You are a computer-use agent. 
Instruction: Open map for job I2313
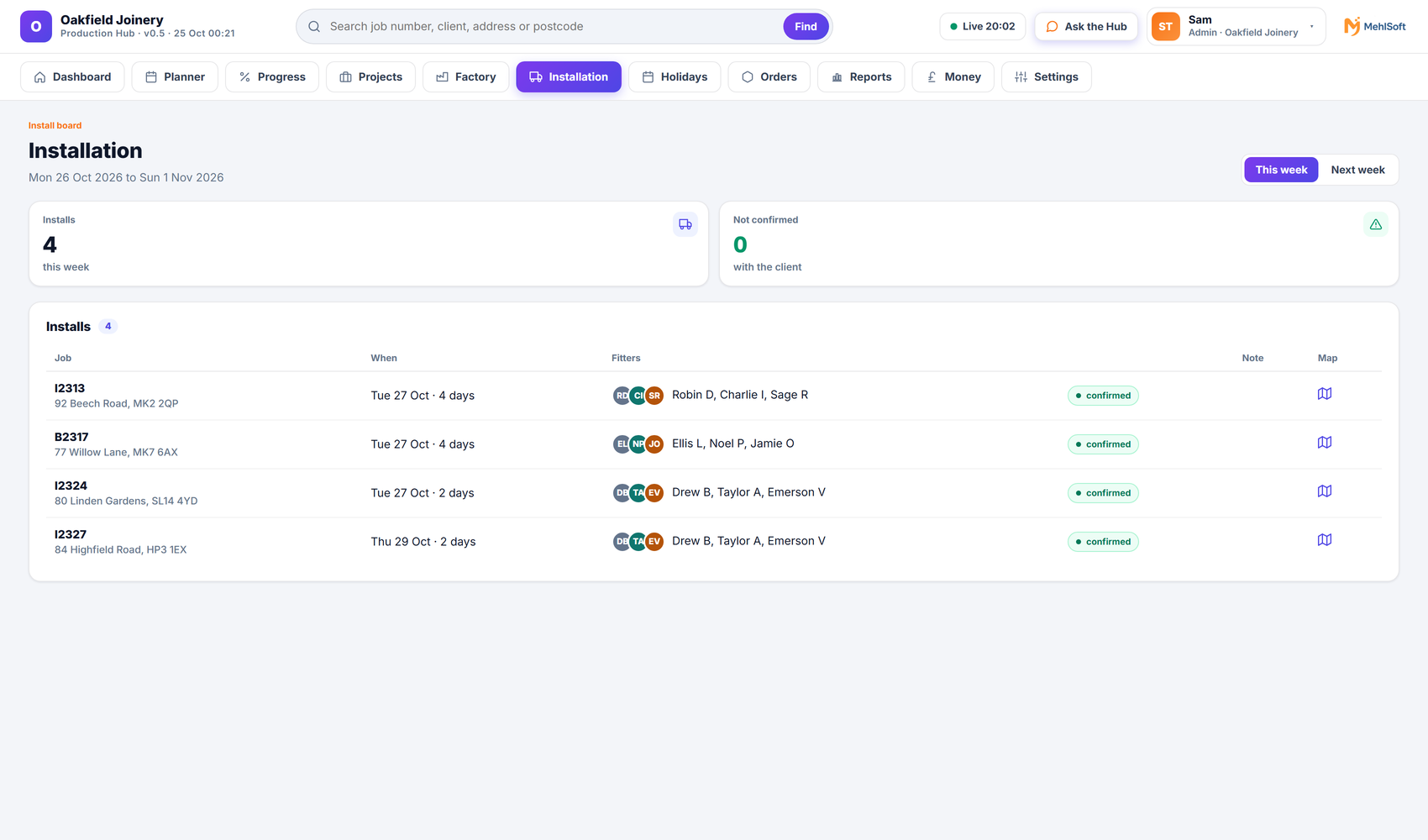[1325, 394]
